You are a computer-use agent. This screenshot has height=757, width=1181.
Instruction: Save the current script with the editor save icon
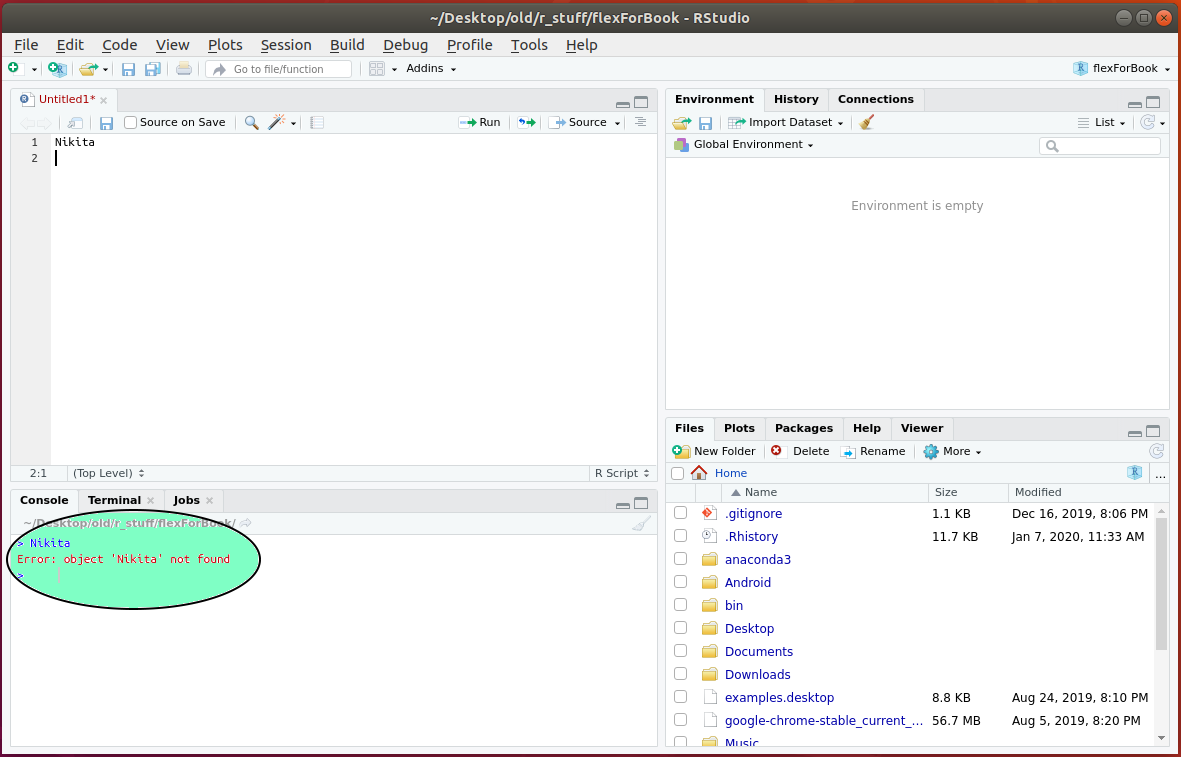[106, 122]
